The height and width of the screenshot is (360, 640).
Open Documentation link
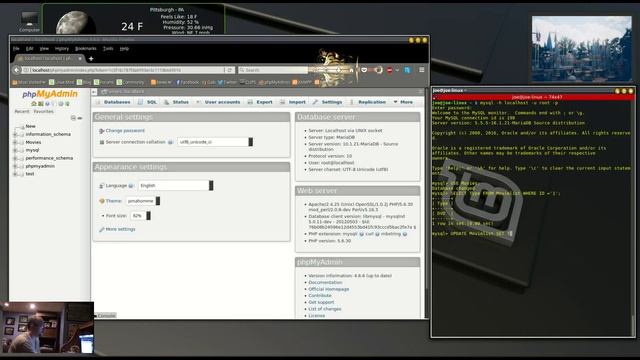tap(325, 282)
